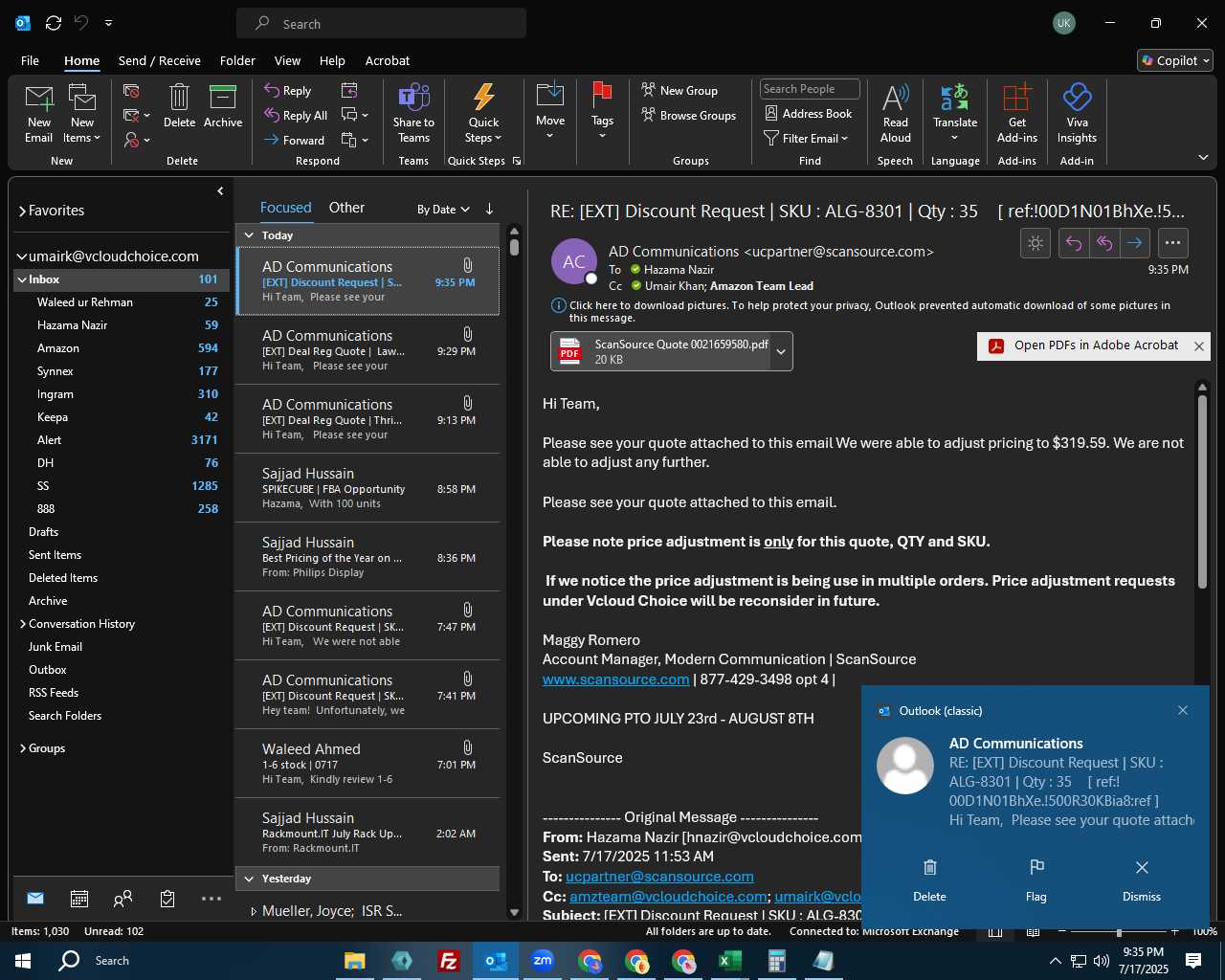This screenshot has width=1225, height=980.
Task: Collapse the Today message group
Action: coord(249,235)
